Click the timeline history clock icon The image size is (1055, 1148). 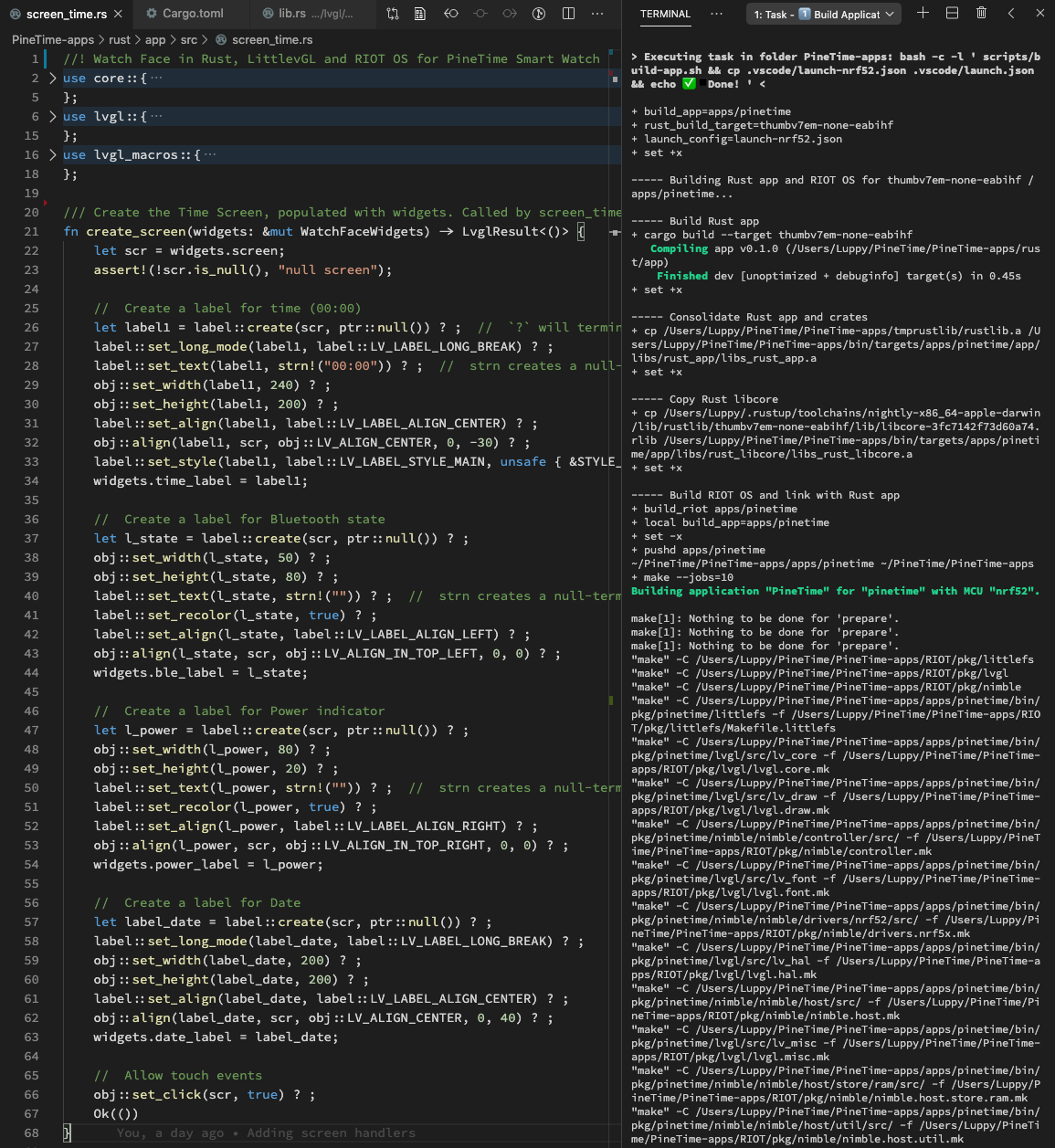coord(539,14)
